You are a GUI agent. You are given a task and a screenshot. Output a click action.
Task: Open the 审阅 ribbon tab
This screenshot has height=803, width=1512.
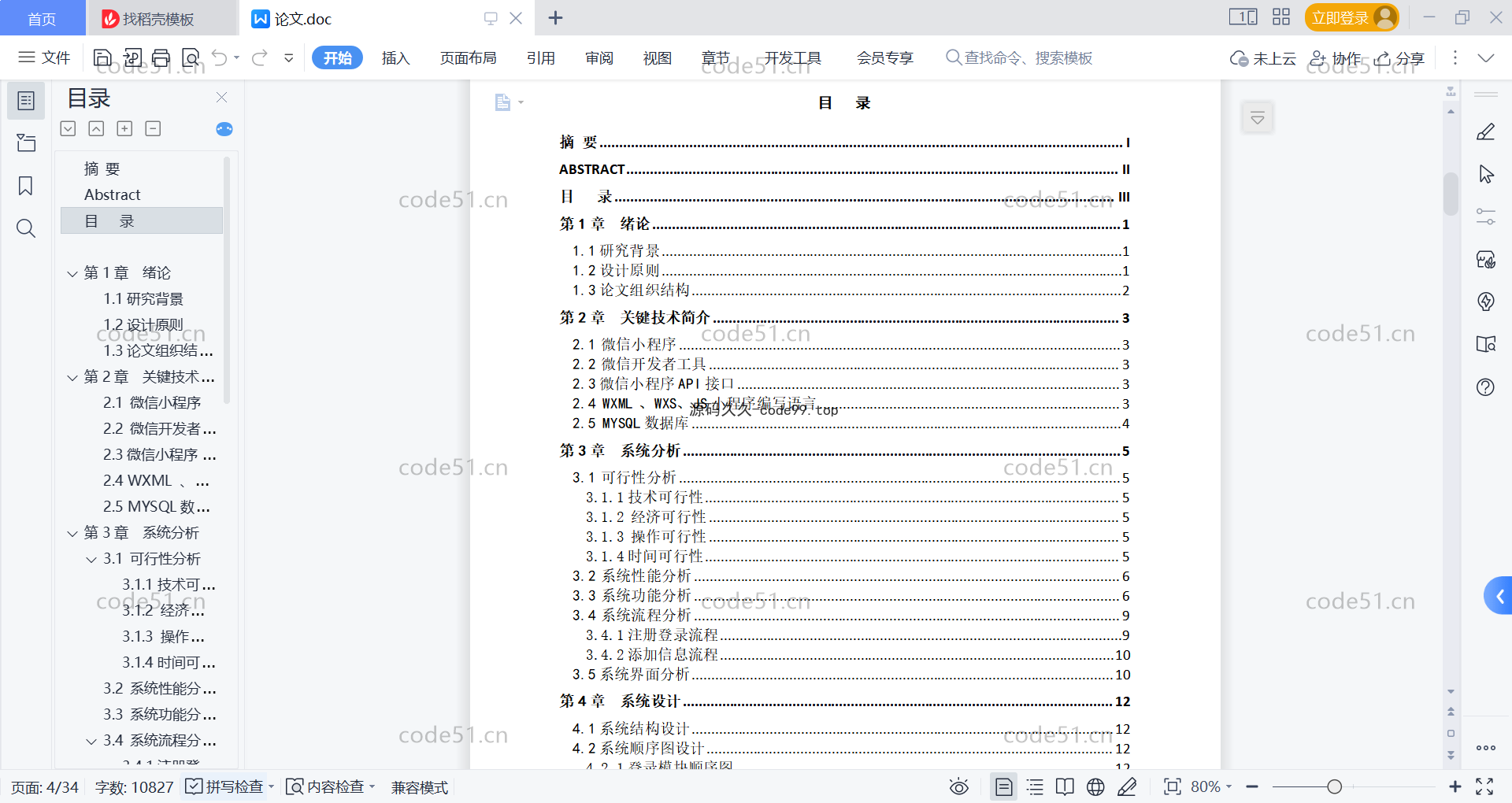pos(599,57)
